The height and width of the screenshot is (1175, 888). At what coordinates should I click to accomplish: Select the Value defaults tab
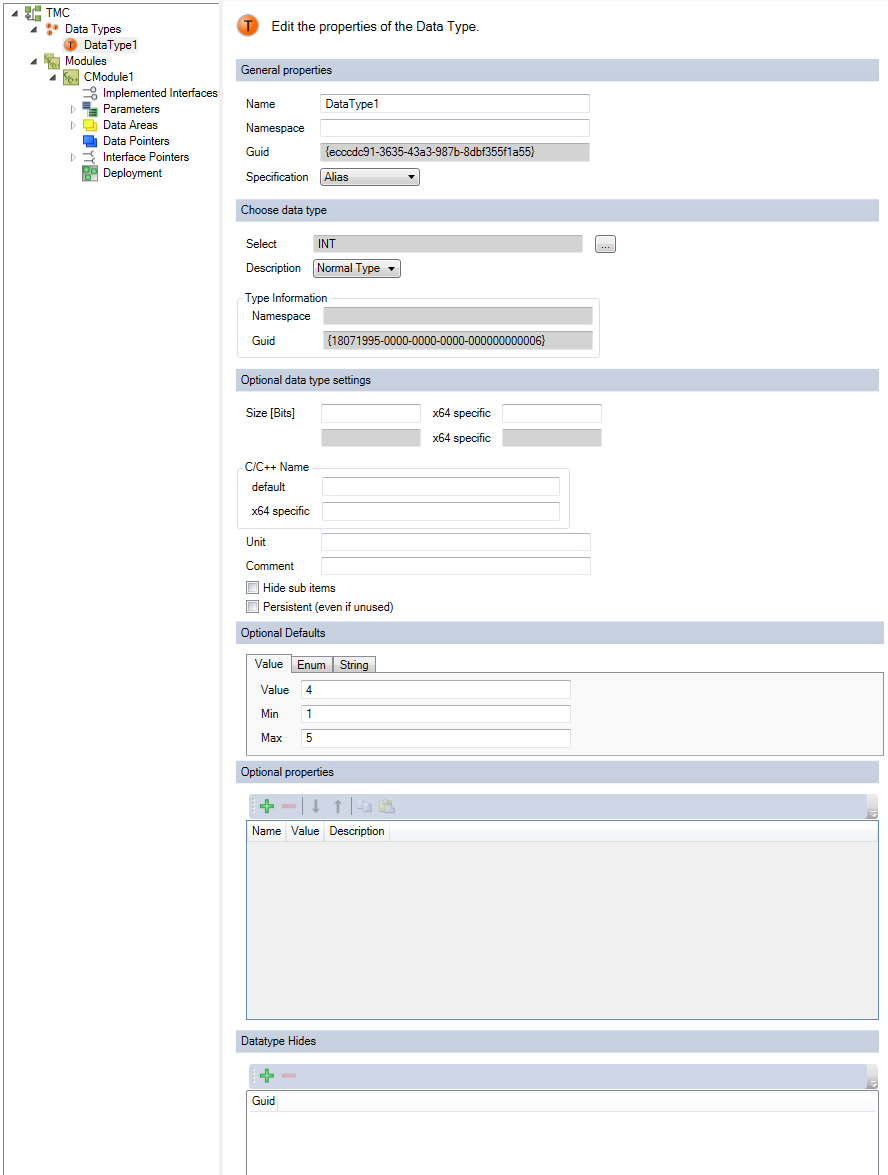tap(268, 664)
